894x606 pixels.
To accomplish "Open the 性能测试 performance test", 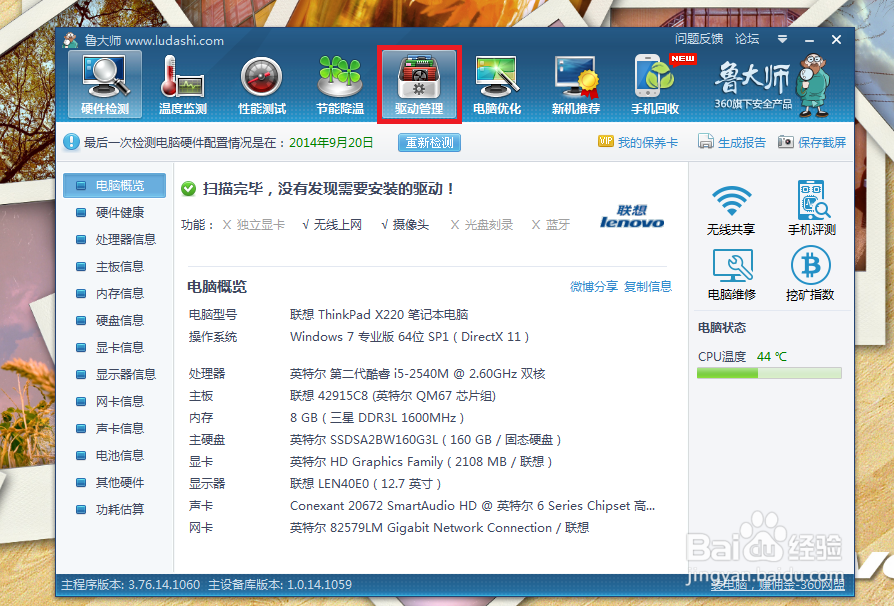I will coord(262,84).
